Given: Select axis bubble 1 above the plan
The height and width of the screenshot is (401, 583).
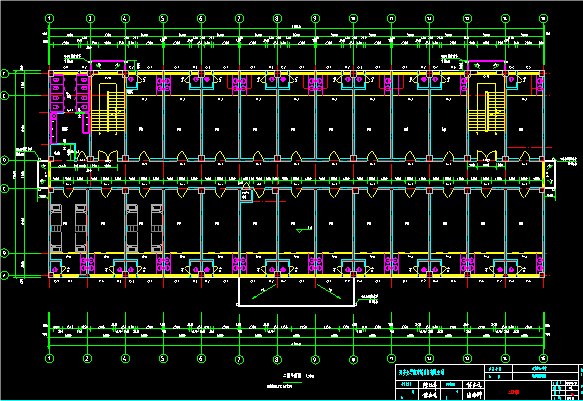Looking at the screenshot, I should pos(49,18).
